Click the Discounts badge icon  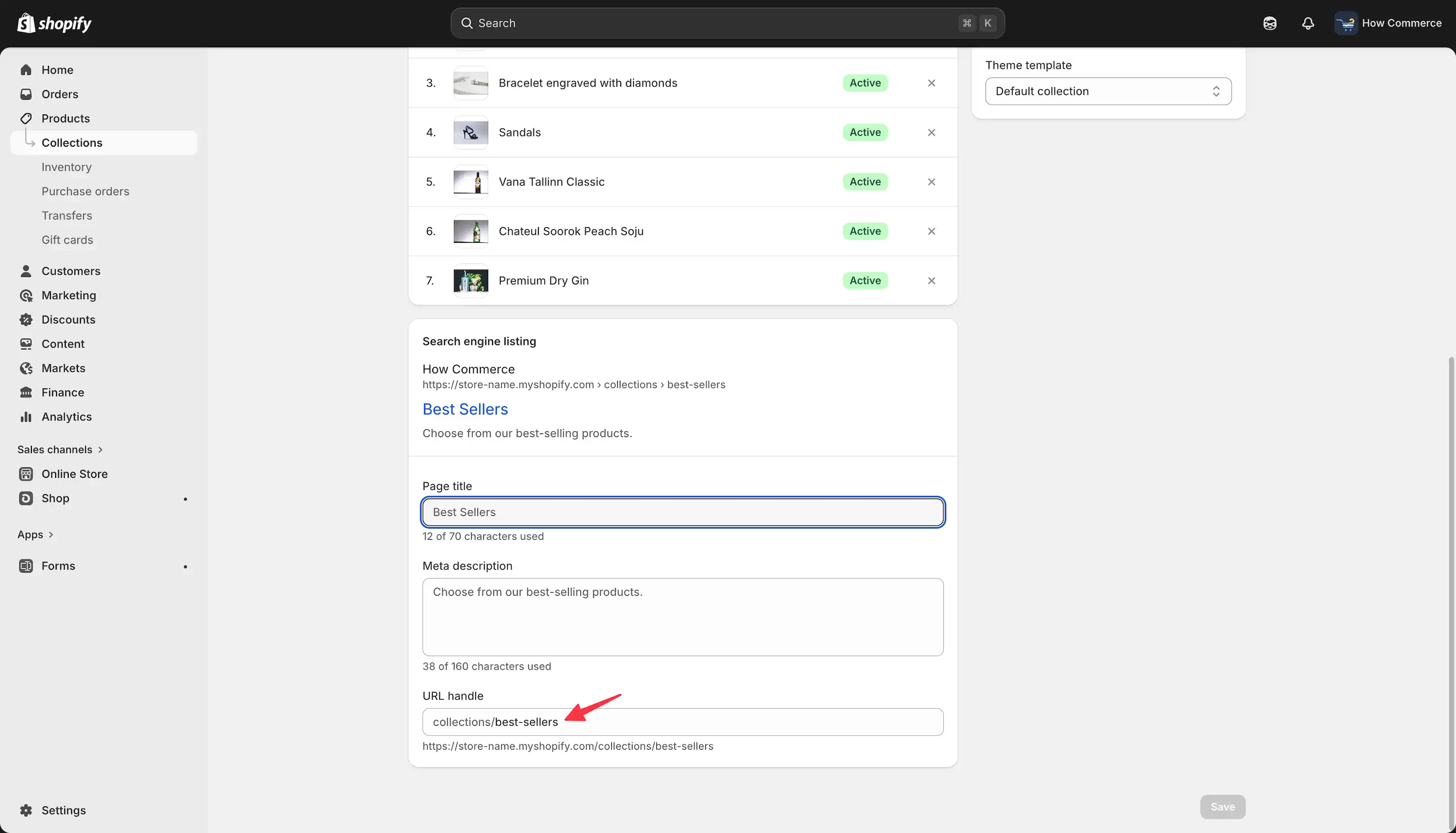(x=26, y=320)
